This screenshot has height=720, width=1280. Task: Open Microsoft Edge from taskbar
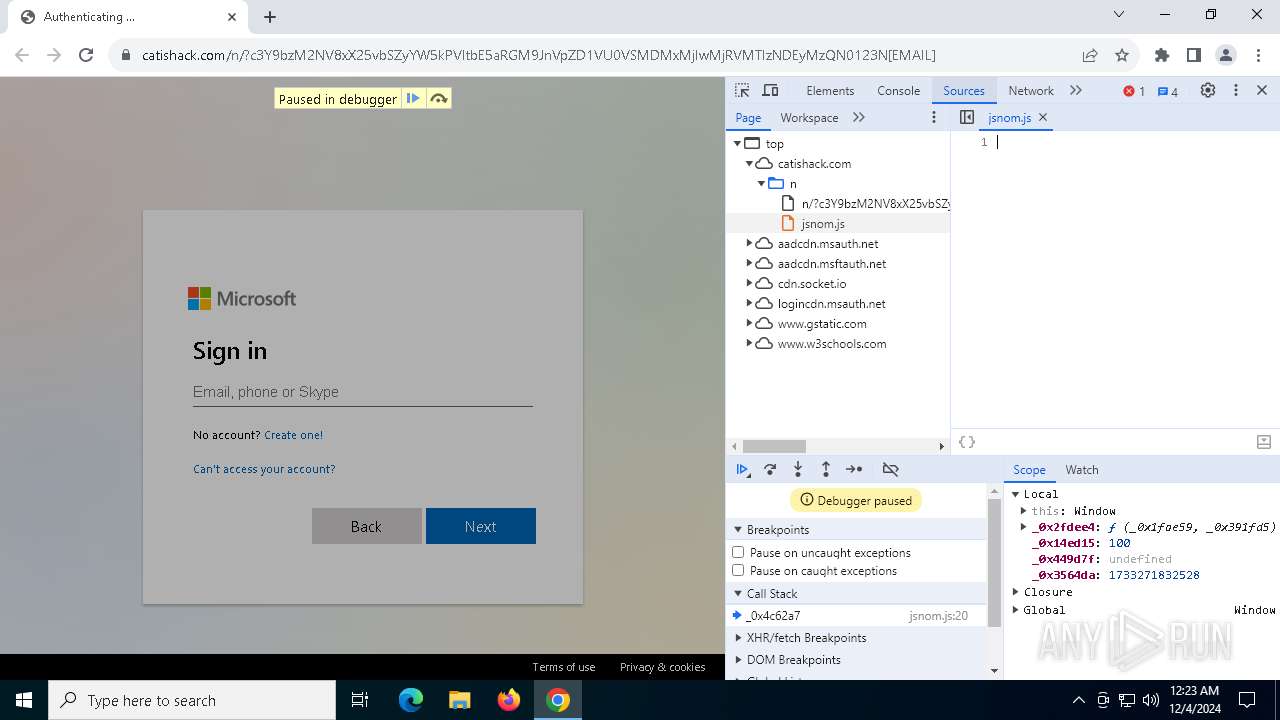tap(411, 700)
